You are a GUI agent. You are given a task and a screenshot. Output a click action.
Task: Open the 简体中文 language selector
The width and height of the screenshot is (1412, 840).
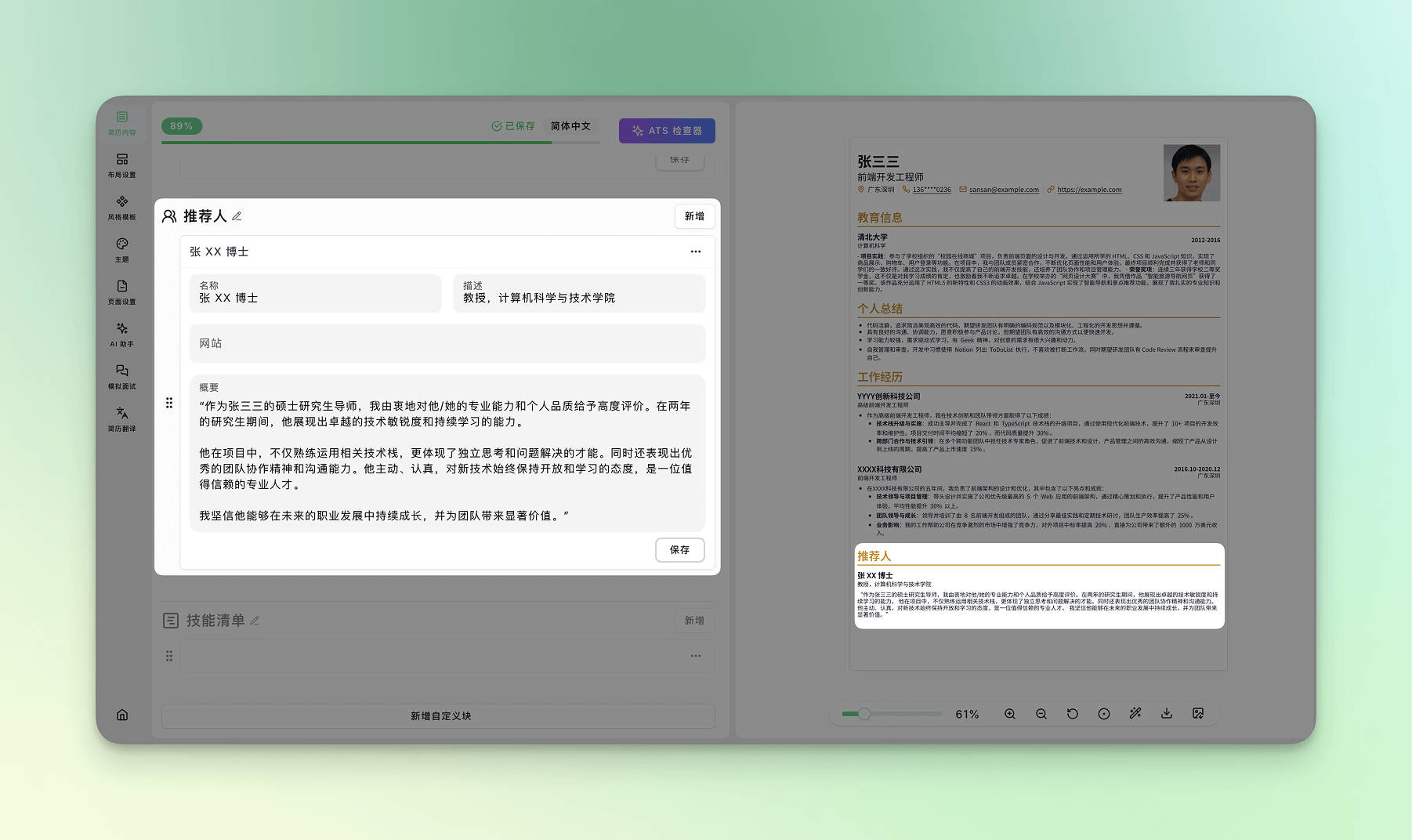(570, 126)
